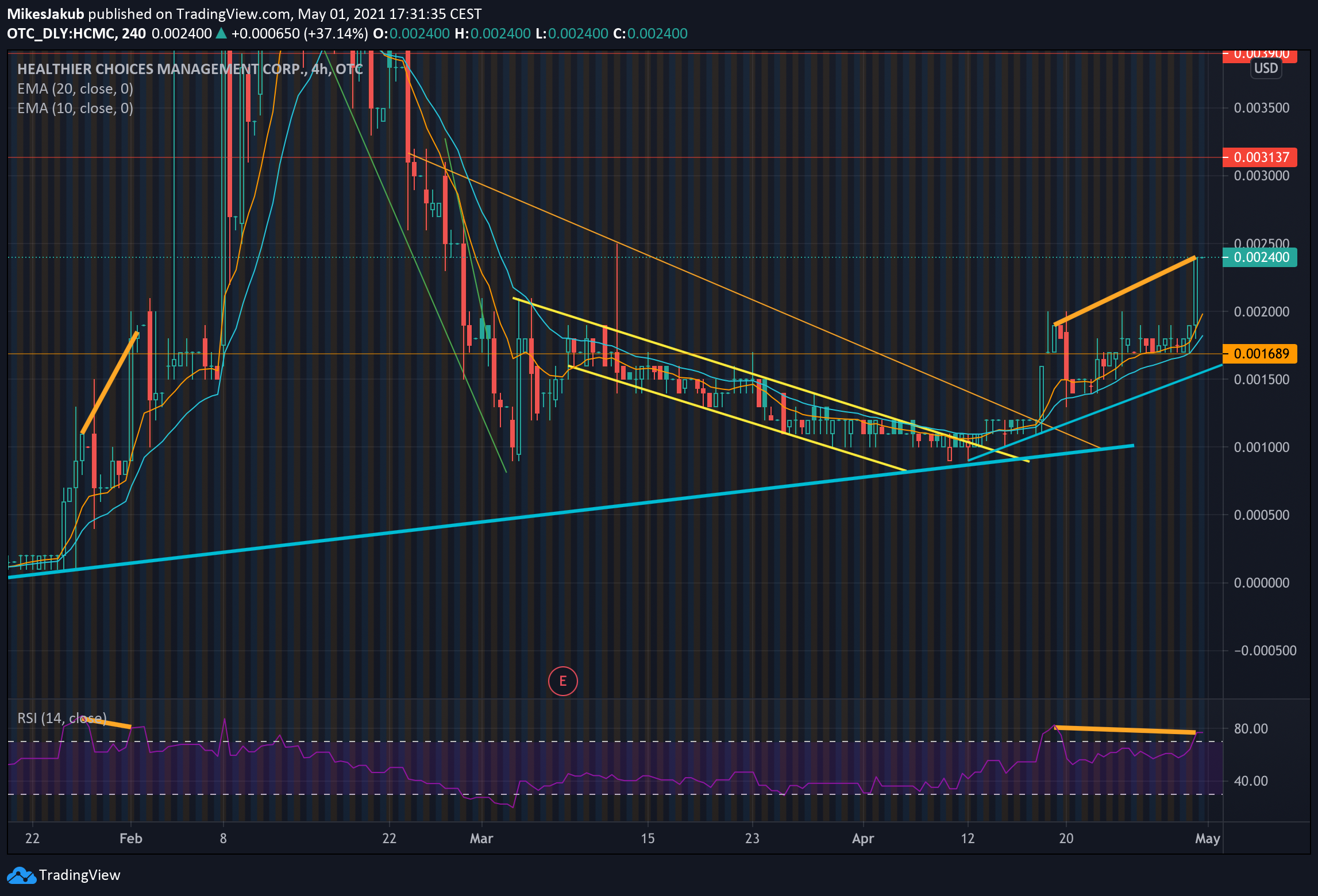Click the USD currency badge
1318x896 pixels.
click(x=1266, y=68)
